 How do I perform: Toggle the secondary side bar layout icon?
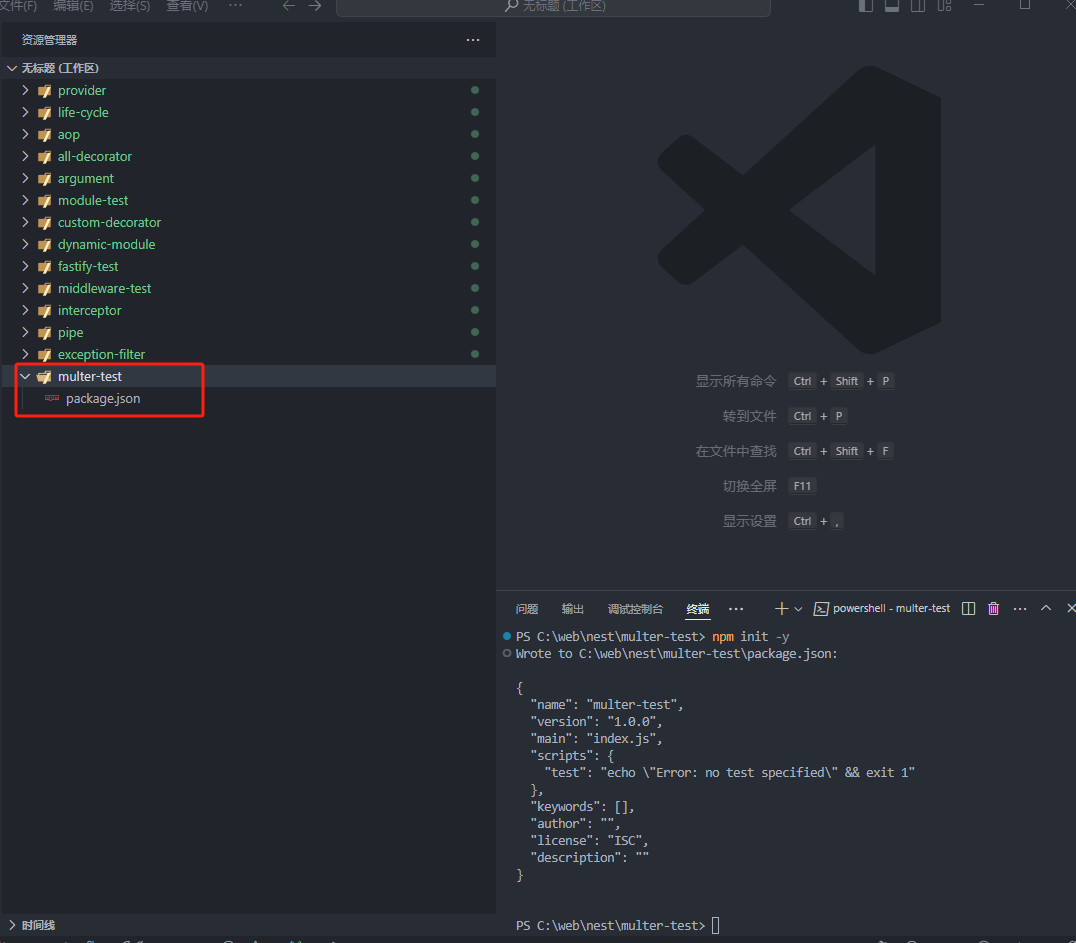click(x=918, y=5)
